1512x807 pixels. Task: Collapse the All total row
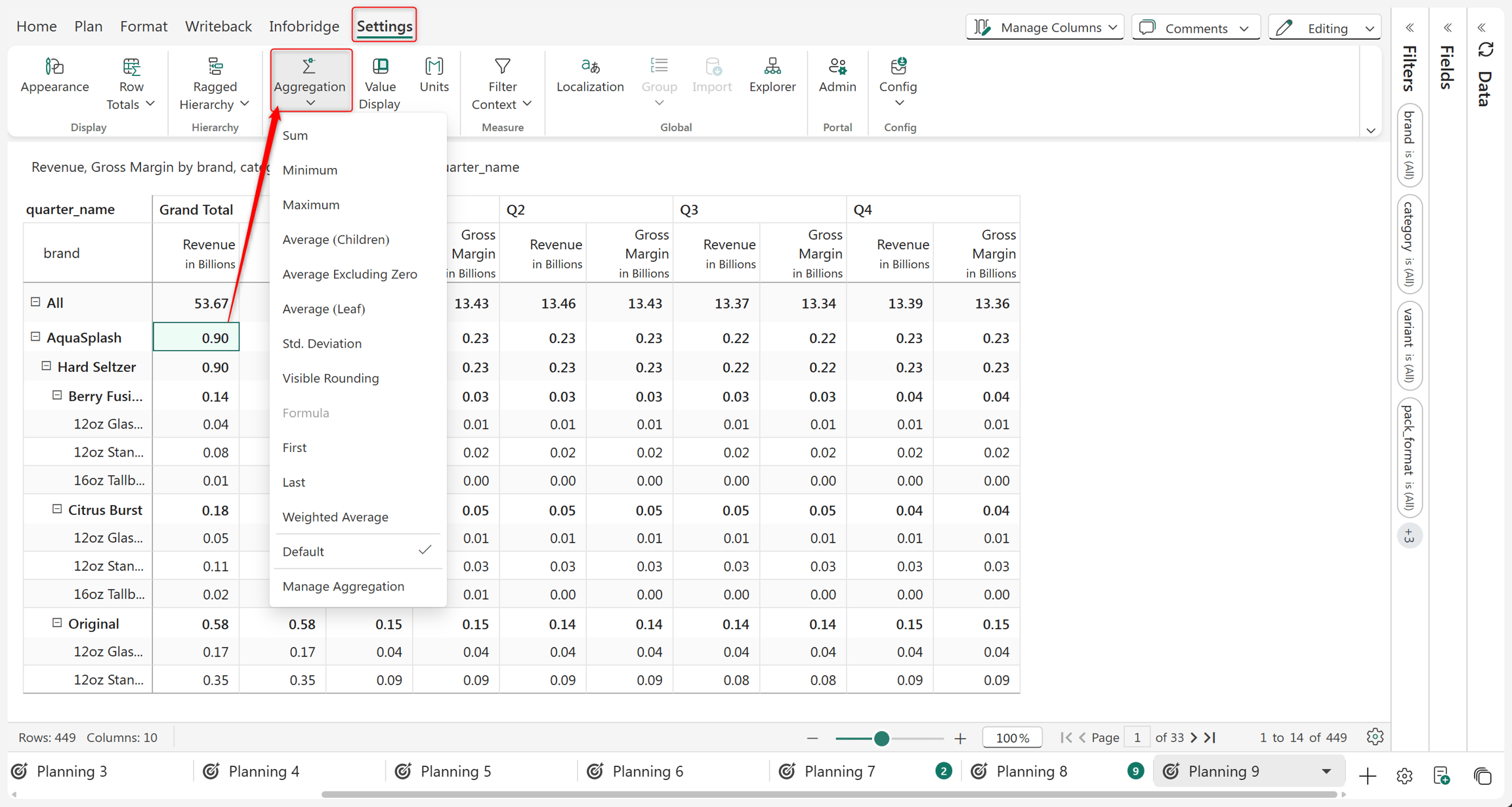pyautogui.click(x=35, y=302)
